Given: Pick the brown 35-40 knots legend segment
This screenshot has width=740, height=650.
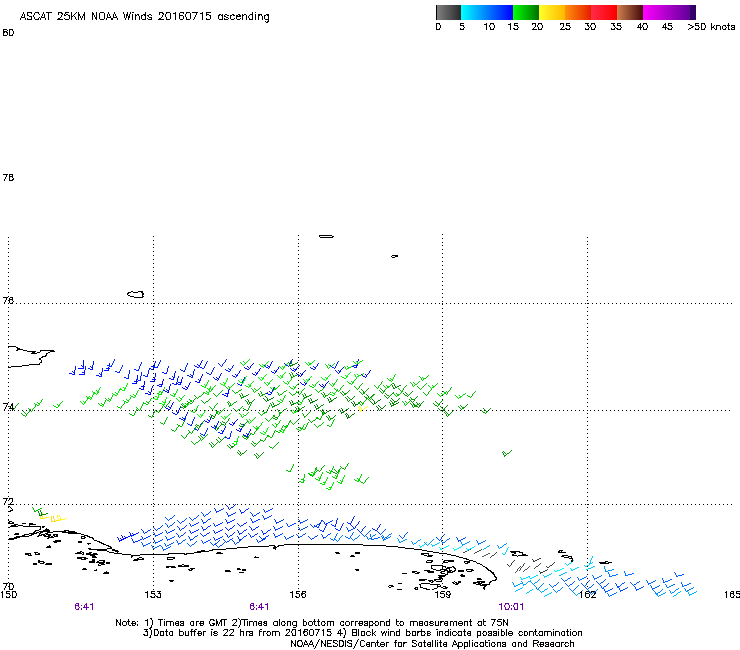Looking at the screenshot, I should (630, 12).
